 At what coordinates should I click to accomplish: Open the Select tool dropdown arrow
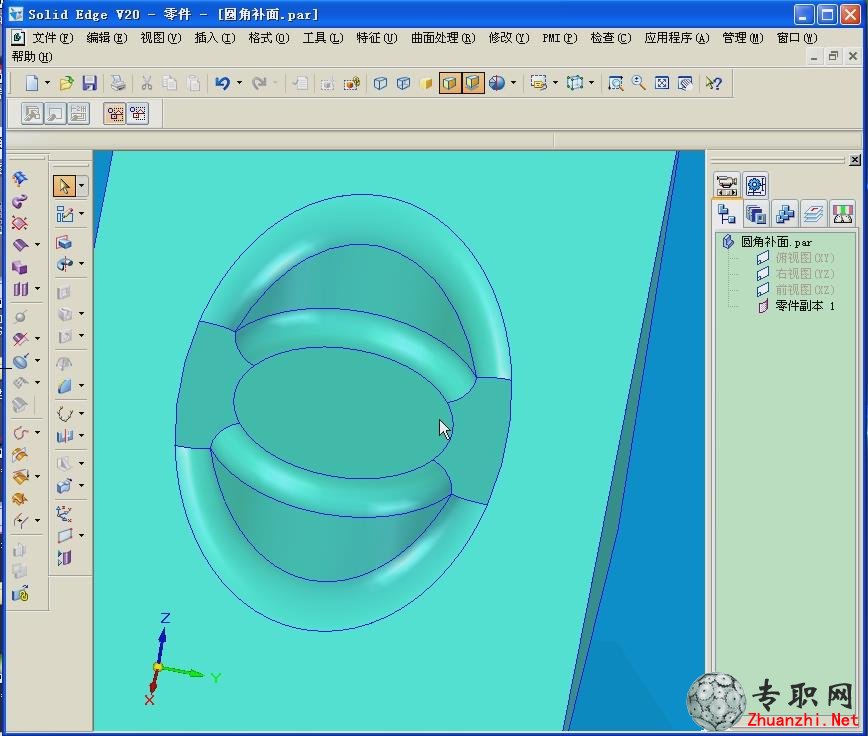81,186
